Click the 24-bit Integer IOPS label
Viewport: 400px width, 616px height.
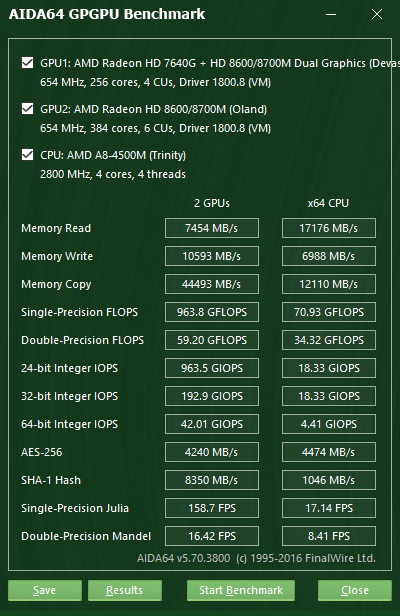pyautogui.click(x=70, y=368)
